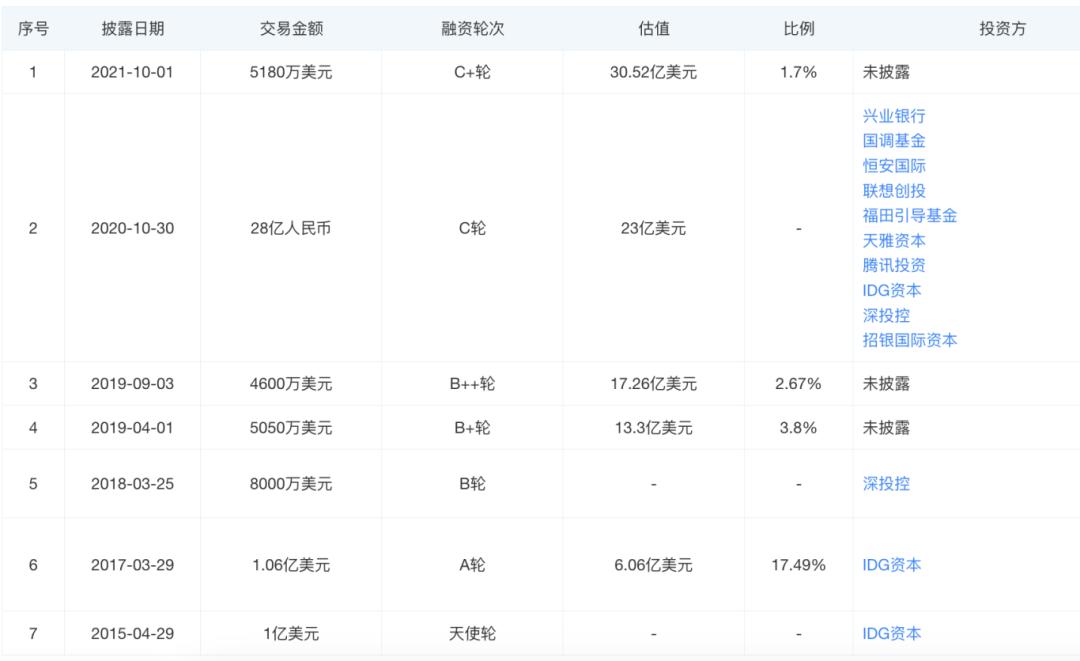The width and height of the screenshot is (1080, 661).
Task: Open the 兴业银行 investor link
Action: click(894, 116)
